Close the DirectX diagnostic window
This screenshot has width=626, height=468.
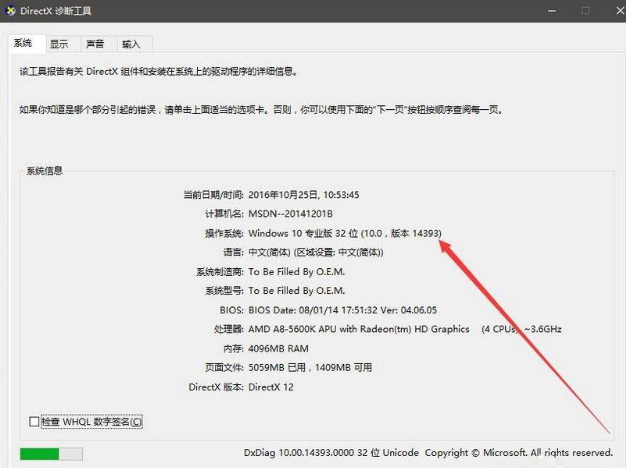coord(620,11)
